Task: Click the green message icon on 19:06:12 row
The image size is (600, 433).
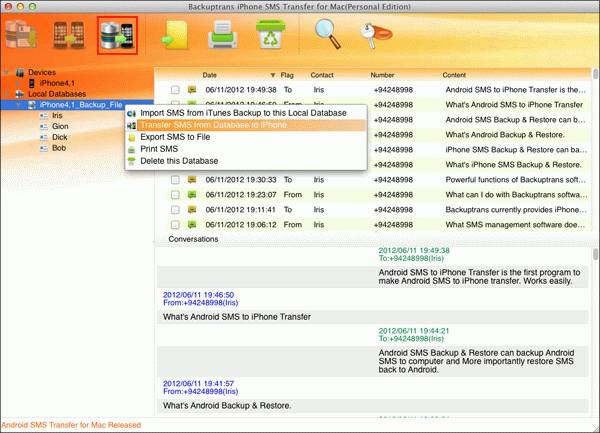Action: tap(192, 225)
